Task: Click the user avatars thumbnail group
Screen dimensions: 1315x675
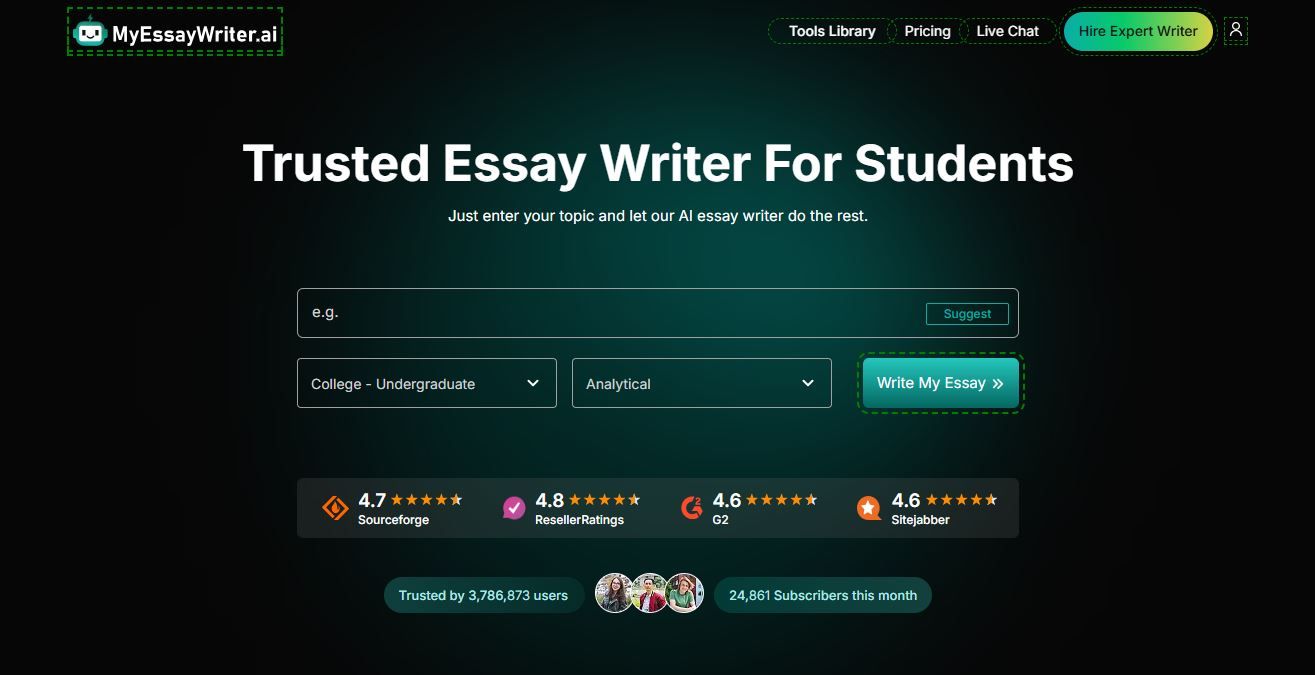Action: (x=649, y=594)
